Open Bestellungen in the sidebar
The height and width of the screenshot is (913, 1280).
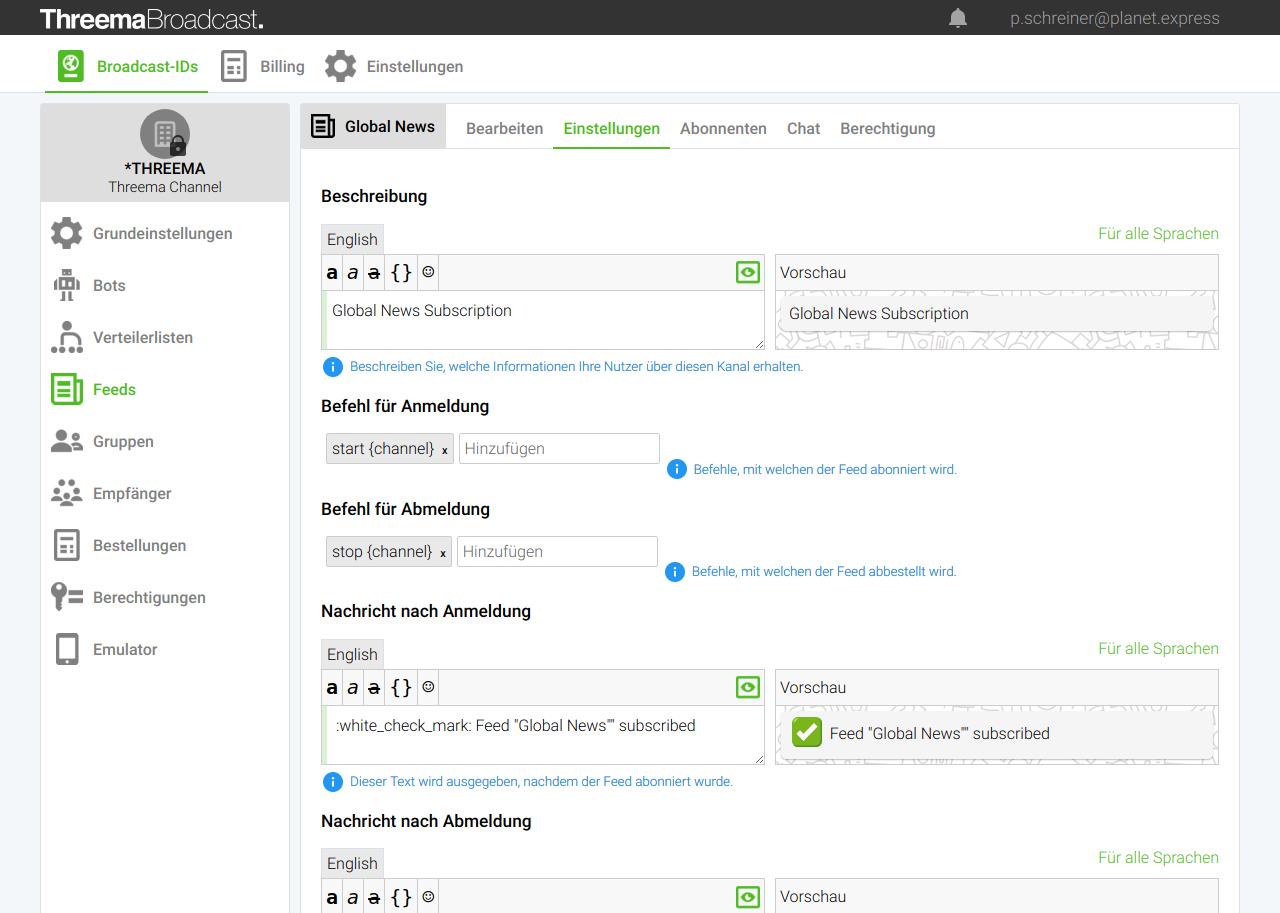165,545
